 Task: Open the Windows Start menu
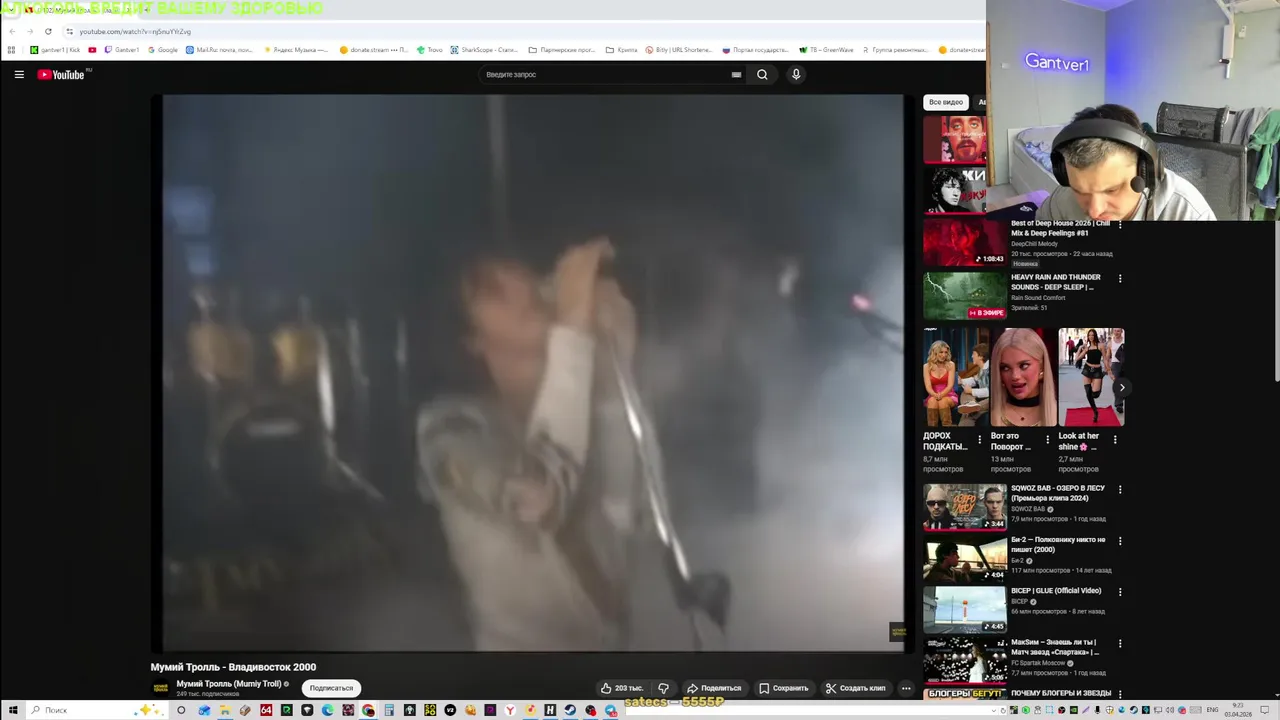point(13,710)
